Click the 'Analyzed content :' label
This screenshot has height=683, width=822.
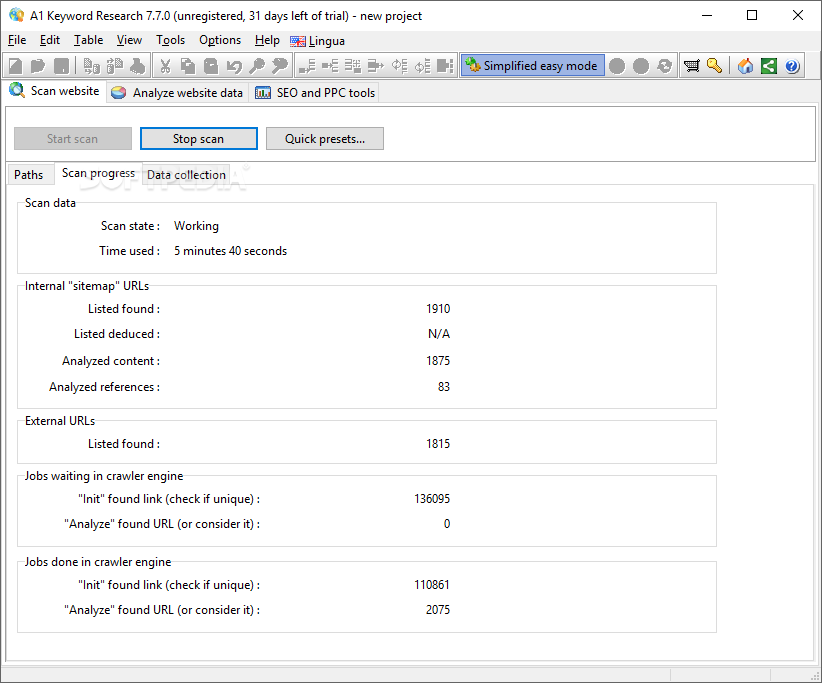[111, 361]
